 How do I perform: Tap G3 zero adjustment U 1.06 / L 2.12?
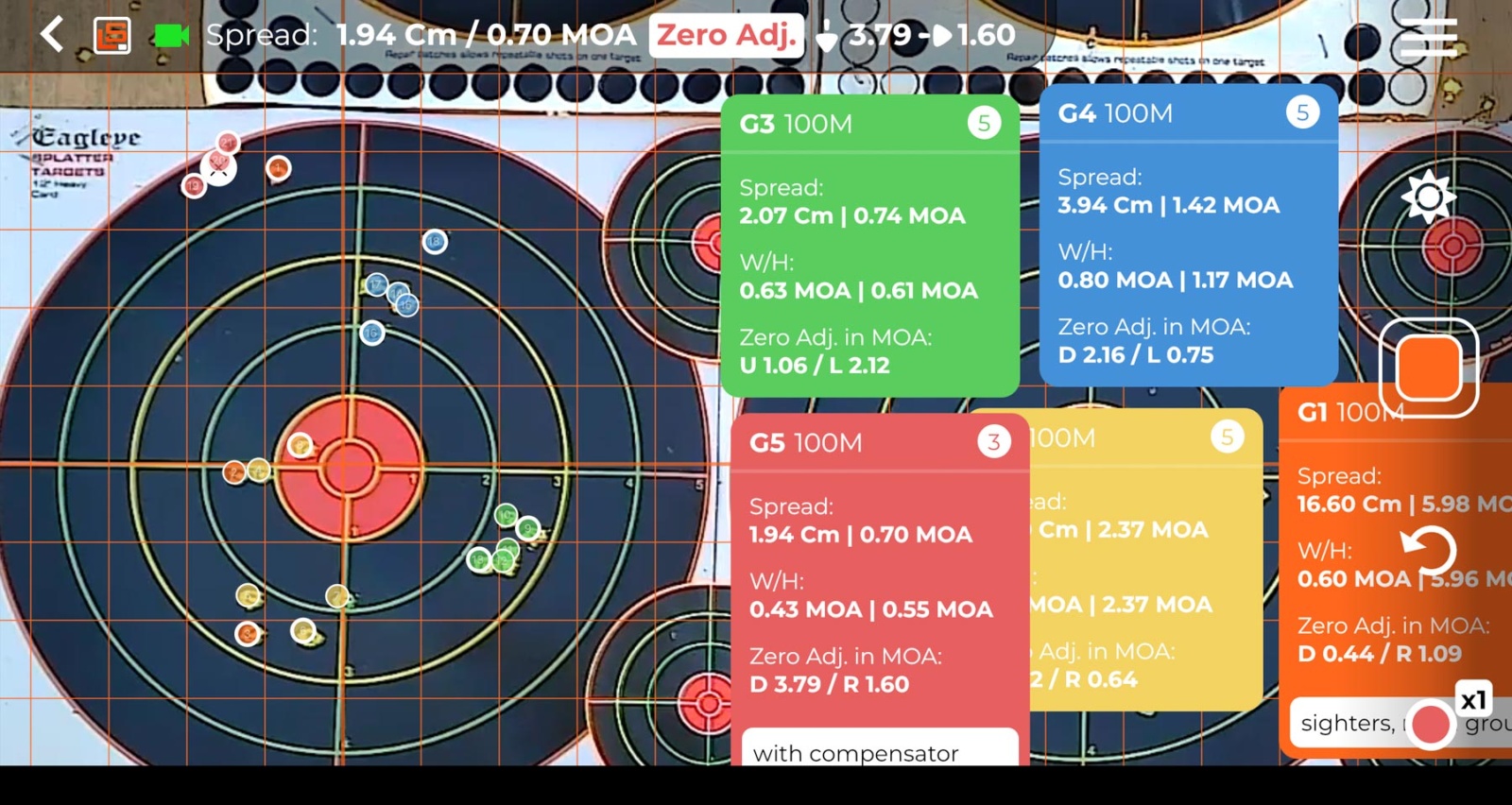(815, 365)
